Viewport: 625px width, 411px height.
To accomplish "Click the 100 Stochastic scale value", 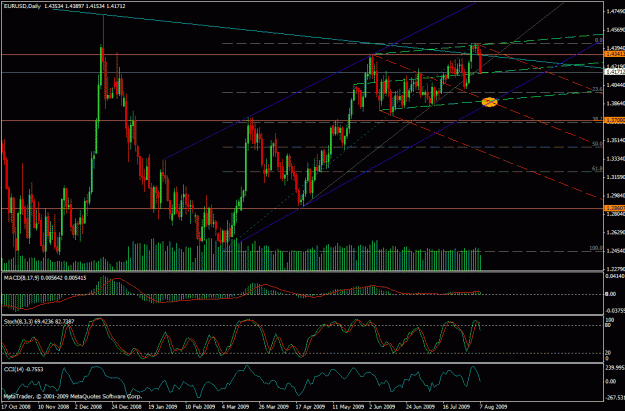I will [610, 320].
